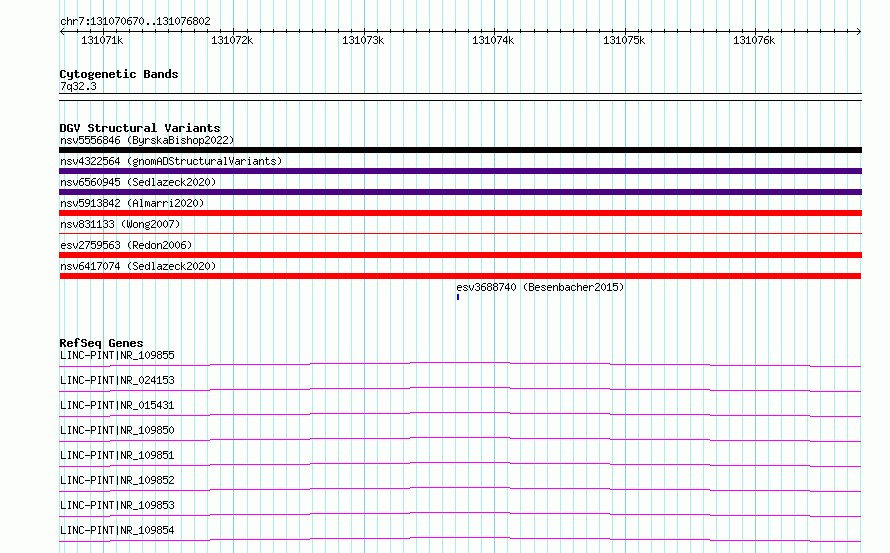Select transcript LINC-PINT|NR_109853
The image size is (890, 553).
(x=117, y=505)
